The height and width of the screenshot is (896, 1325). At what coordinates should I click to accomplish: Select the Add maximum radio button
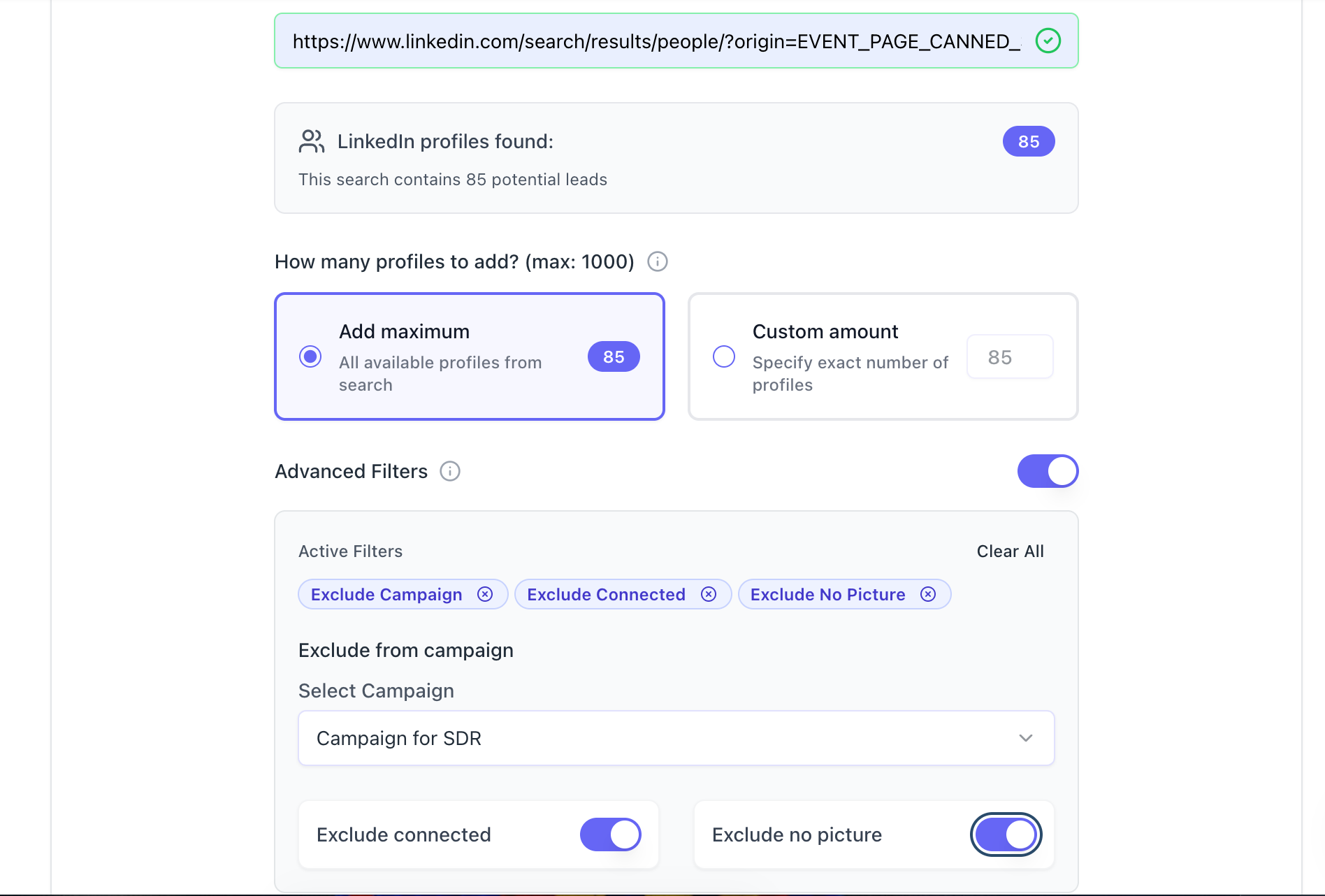tap(310, 356)
